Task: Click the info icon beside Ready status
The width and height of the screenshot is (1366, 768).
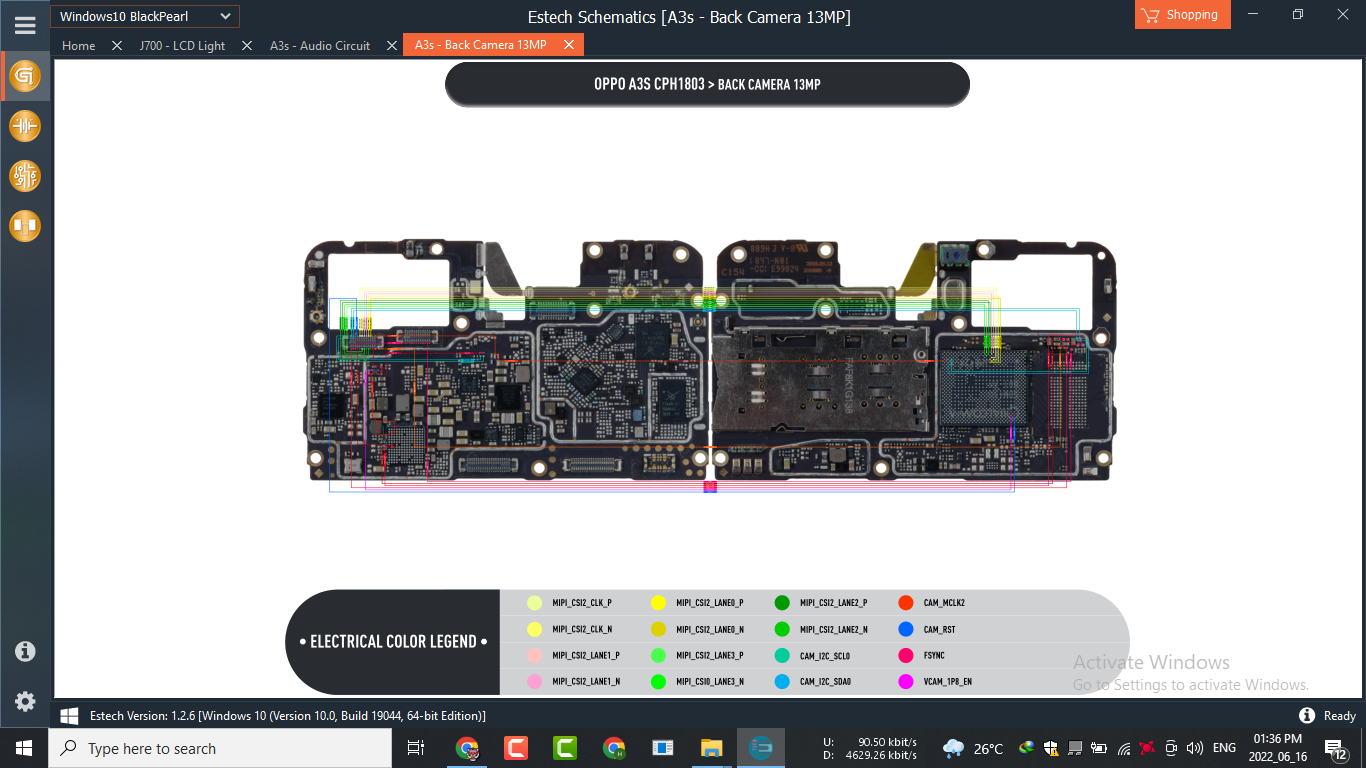Action: 1306,715
